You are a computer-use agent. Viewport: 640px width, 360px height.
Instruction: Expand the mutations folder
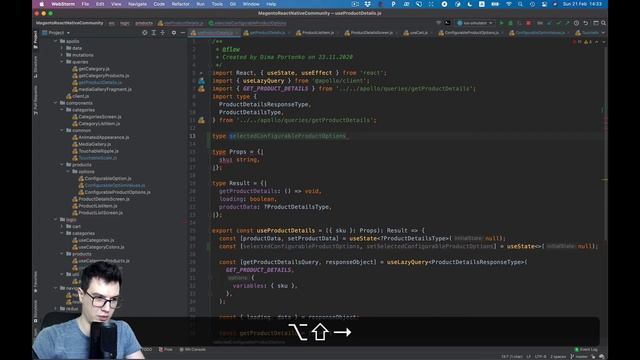pos(62,55)
